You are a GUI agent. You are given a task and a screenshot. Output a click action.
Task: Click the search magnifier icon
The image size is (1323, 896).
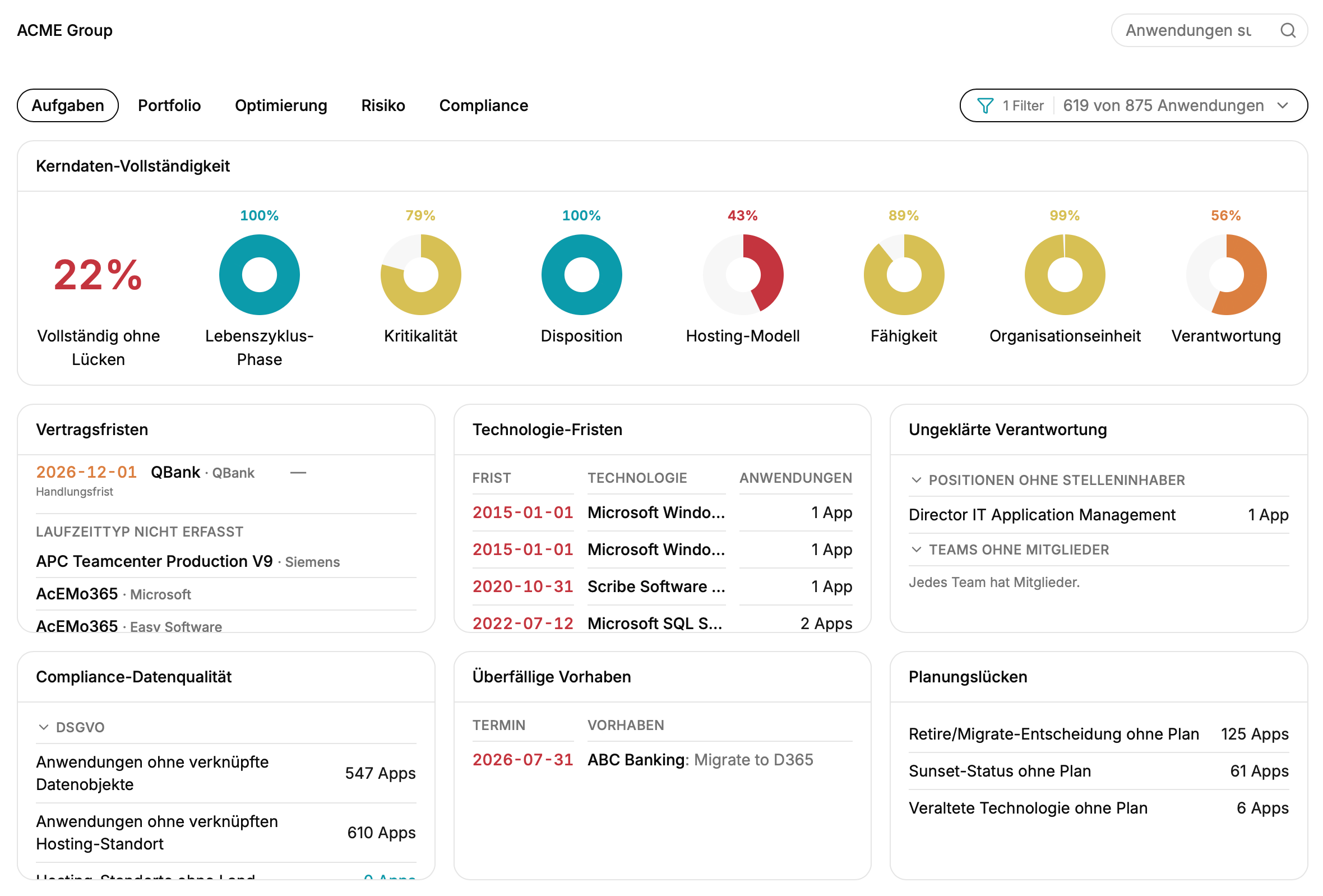click(1288, 30)
